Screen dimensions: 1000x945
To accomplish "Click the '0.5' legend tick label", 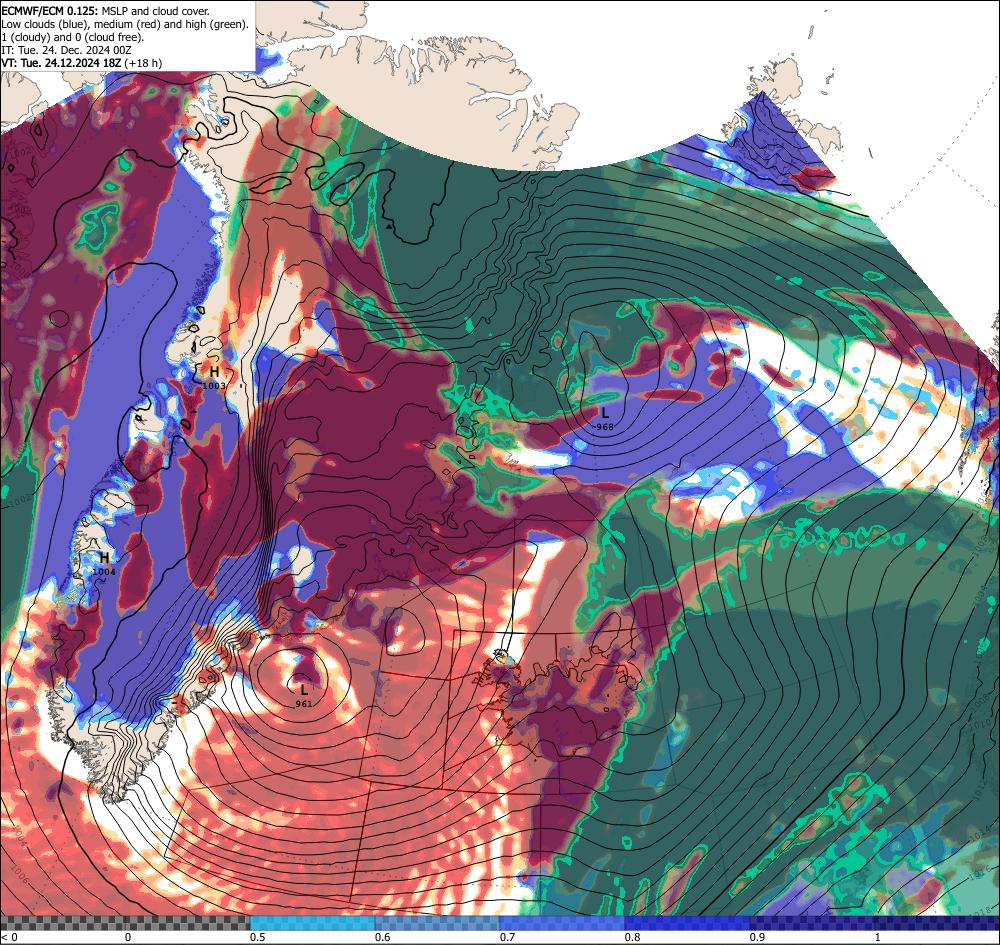I will click(x=258, y=937).
